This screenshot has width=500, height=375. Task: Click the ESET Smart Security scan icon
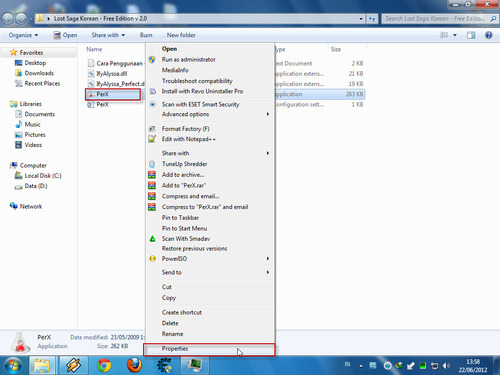[152, 104]
